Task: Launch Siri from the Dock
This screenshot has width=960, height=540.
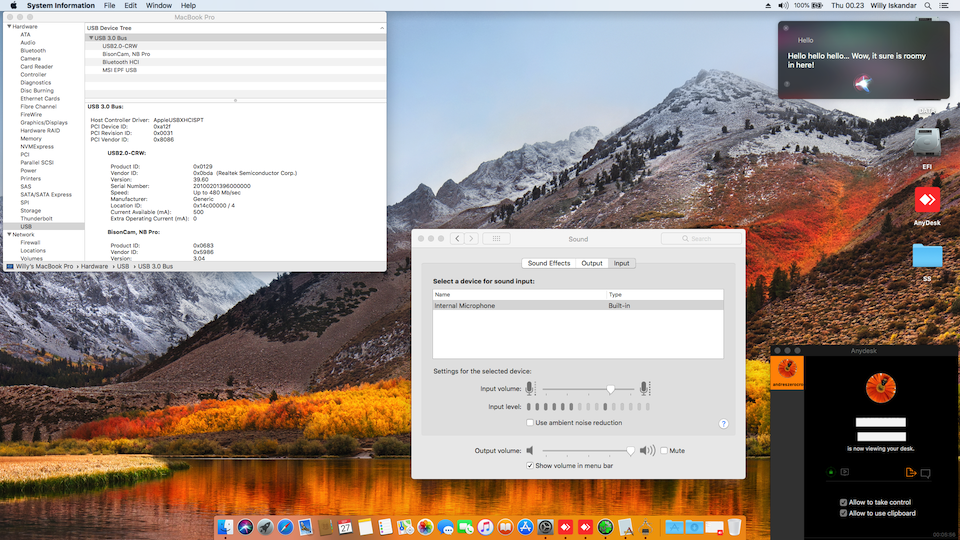Action: pos(246,527)
